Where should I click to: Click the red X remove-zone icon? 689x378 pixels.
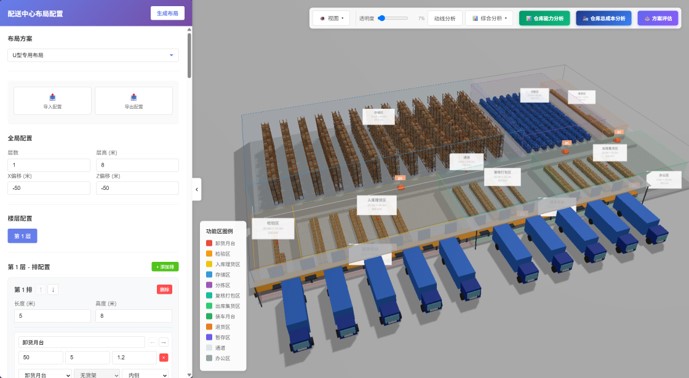click(x=163, y=358)
